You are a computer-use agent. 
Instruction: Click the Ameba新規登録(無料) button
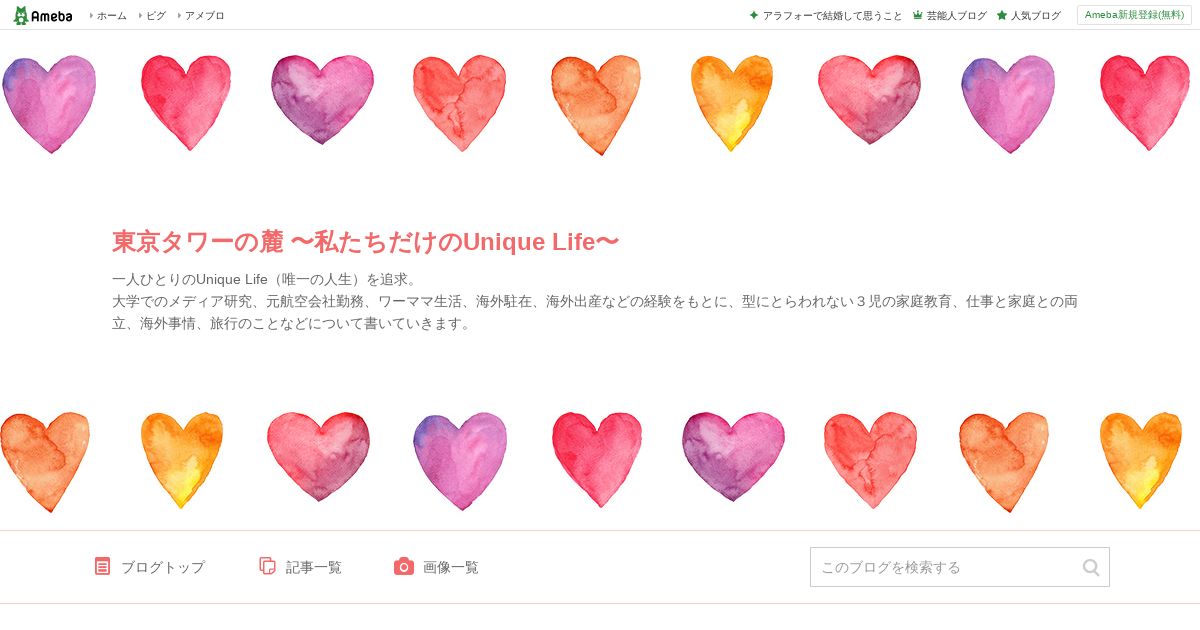[1134, 15]
